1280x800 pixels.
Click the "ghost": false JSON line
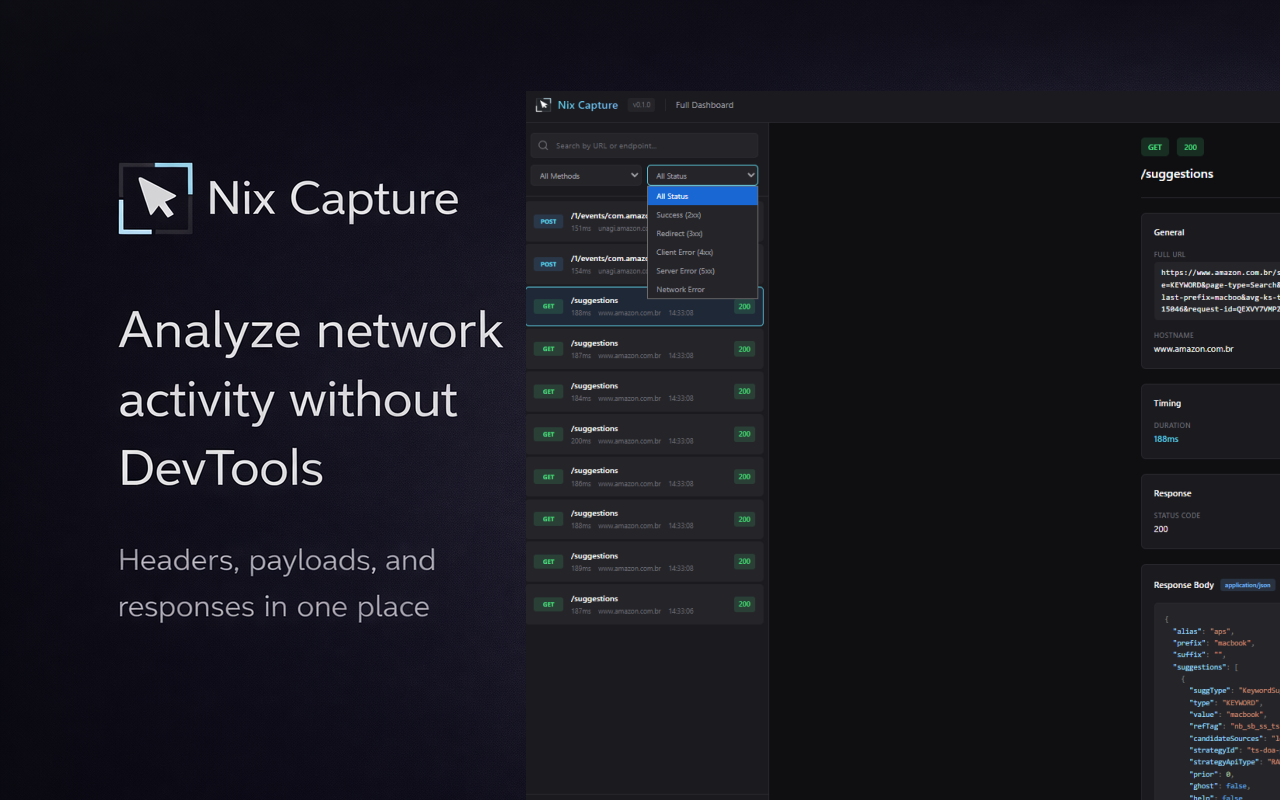click(1218, 786)
